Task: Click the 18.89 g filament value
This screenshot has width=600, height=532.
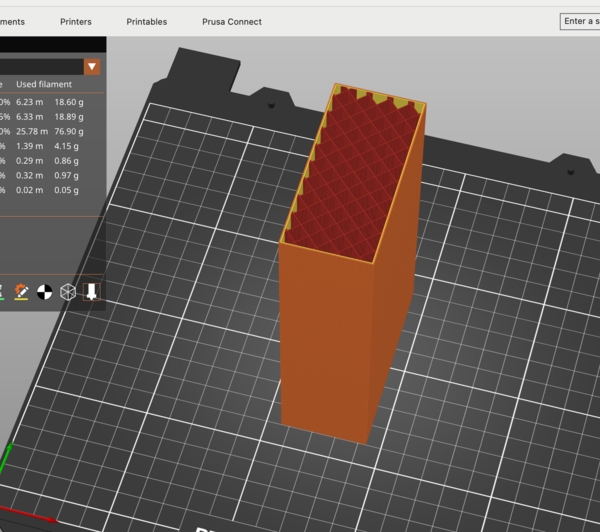Action: (x=69, y=117)
